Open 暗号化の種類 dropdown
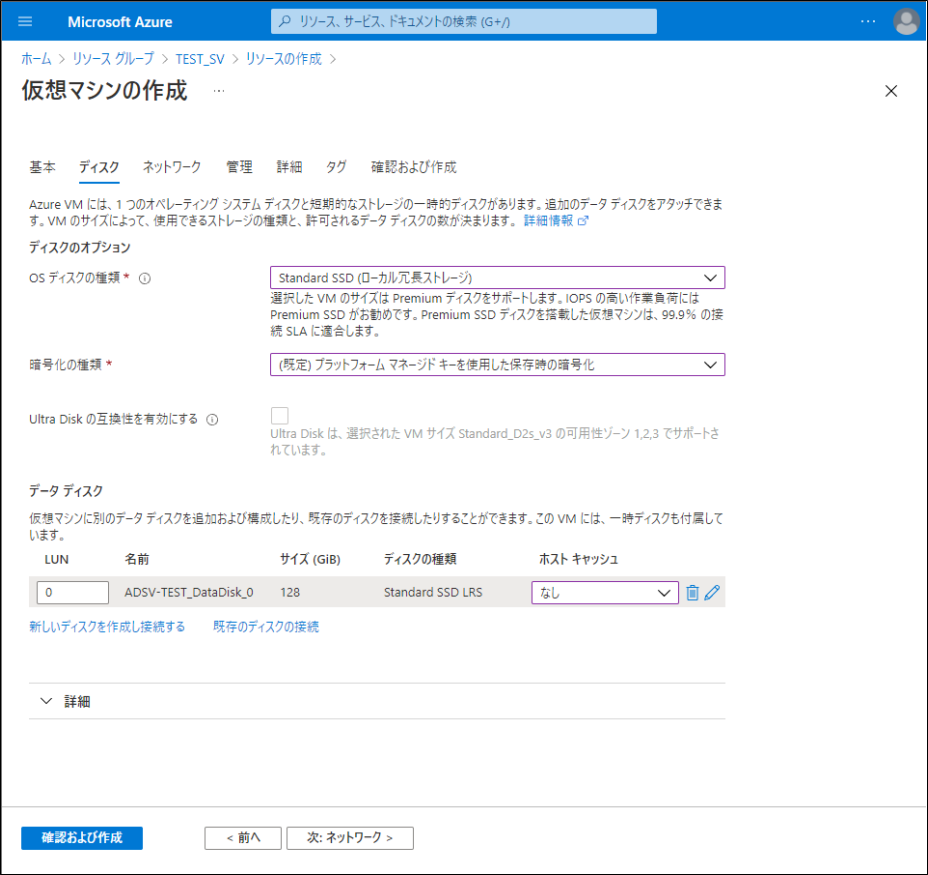Screen dimensions: 928x875 pyautogui.click(x=497, y=365)
